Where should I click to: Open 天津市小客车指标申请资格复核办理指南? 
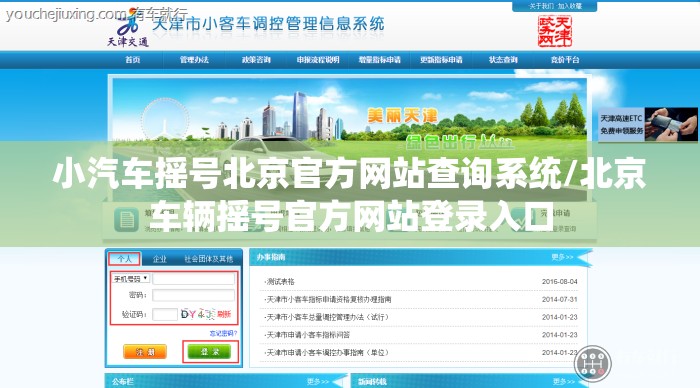click(328, 299)
